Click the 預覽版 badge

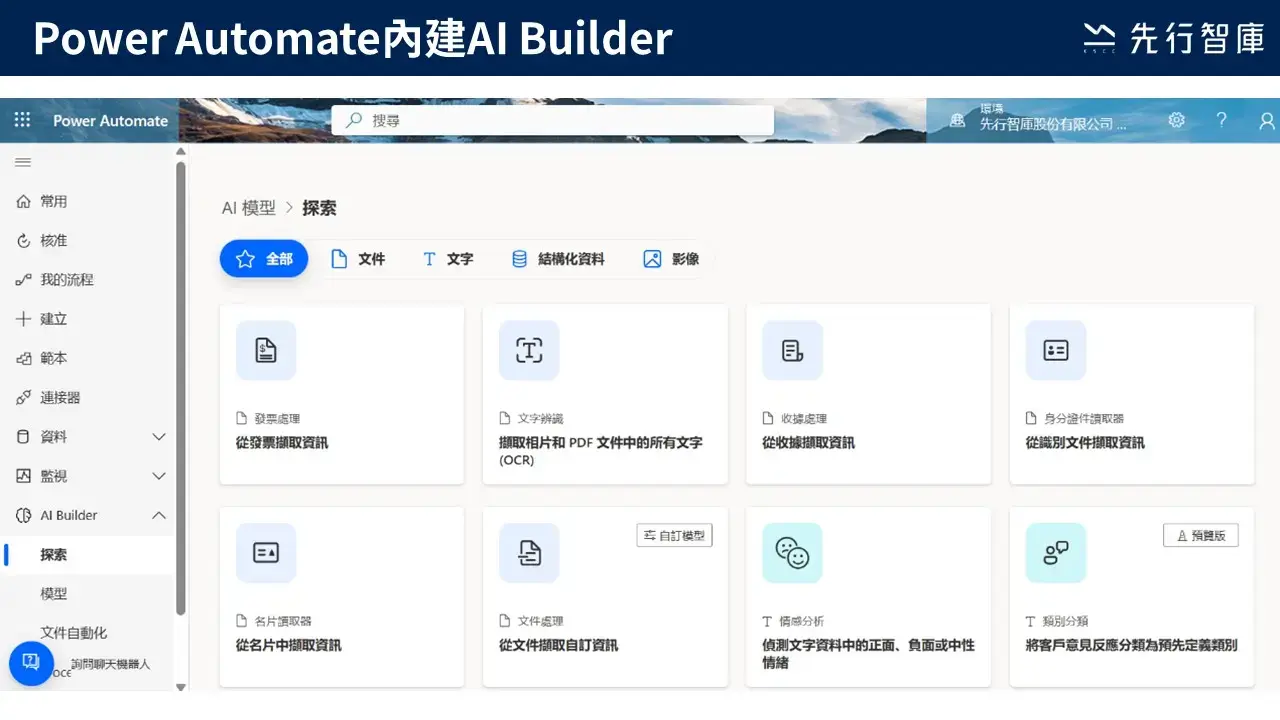point(1201,536)
